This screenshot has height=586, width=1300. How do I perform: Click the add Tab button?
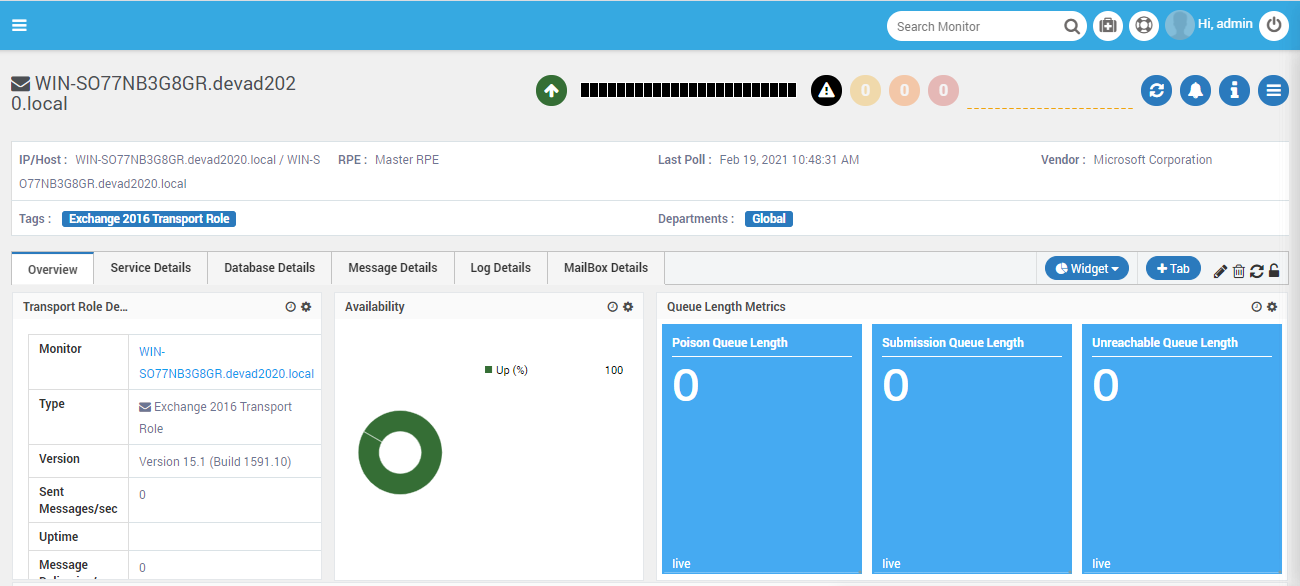(1173, 268)
